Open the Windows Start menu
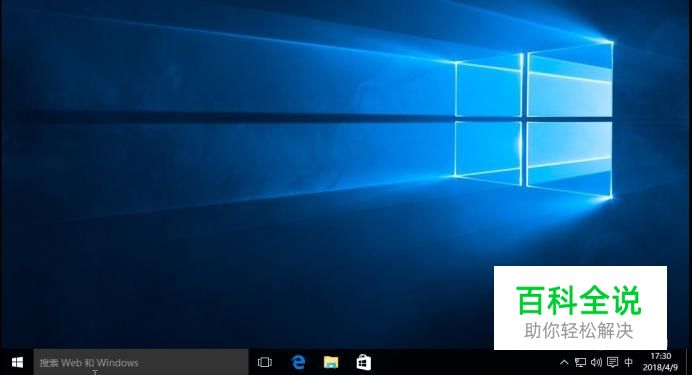The image size is (692, 375). 17,362
